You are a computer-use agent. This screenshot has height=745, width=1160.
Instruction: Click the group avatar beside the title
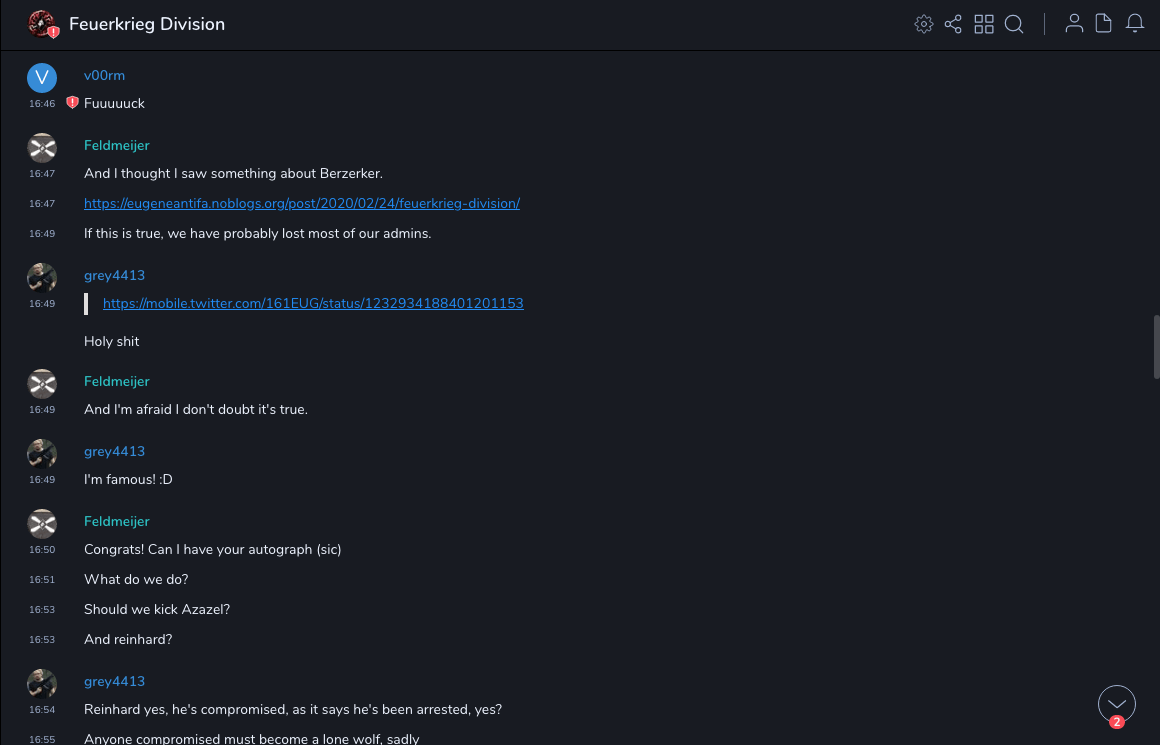pyautogui.click(x=42, y=24)
